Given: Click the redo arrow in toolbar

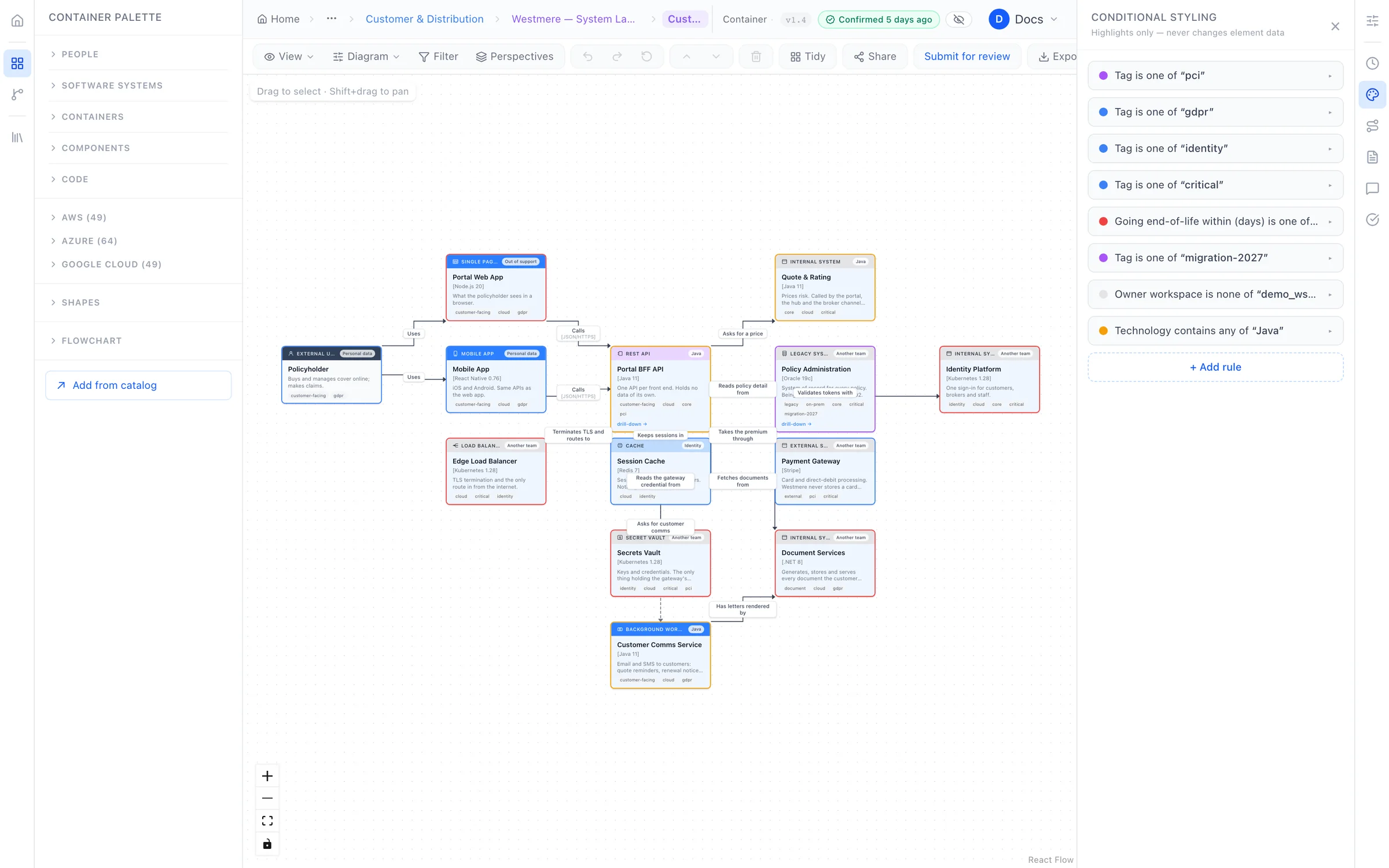Looking at the screenshot, I should pos(617,57).
